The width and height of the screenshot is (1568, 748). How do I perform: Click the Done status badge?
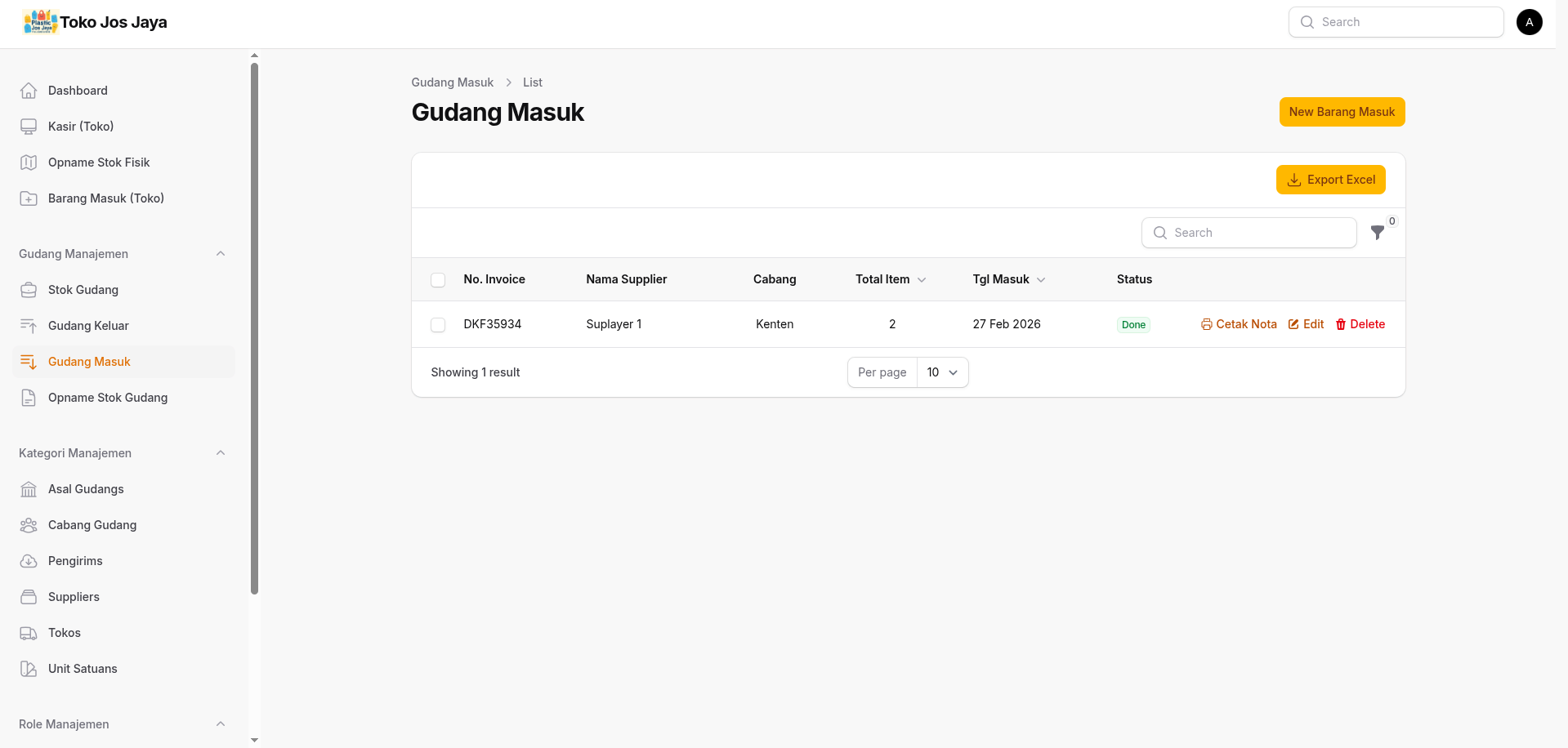pyautogui.click(x=1133, y=325)
